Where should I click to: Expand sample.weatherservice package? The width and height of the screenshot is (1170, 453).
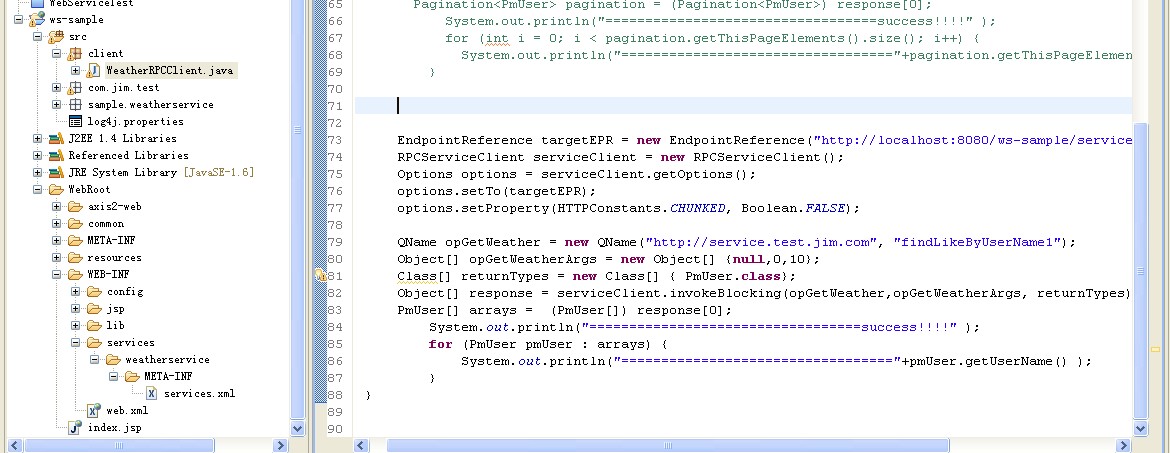[x=57, y=104]
